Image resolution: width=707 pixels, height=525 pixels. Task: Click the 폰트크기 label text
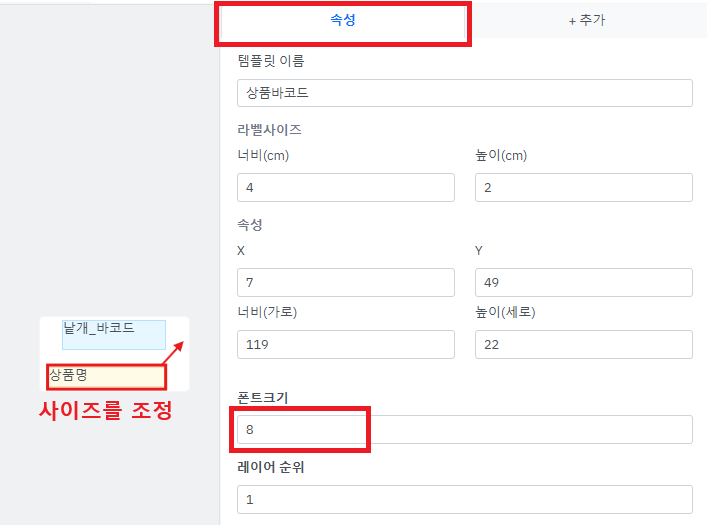coord(262,397)
